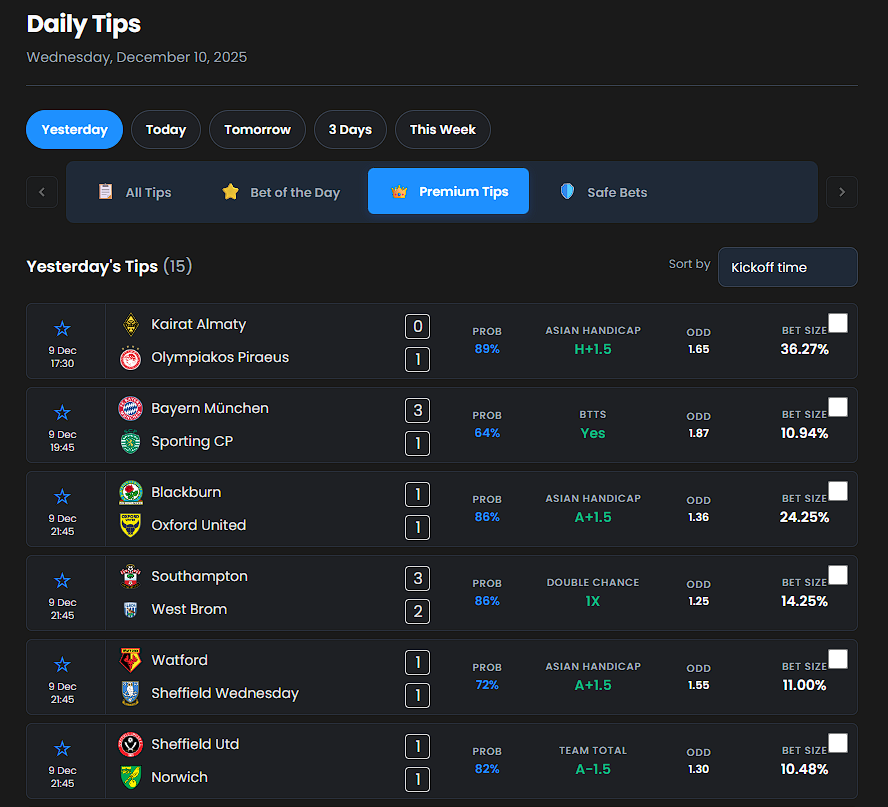Click the left arrow beside the tips tab bar
This screenshot has height=807, width=888.
[x=41, y=191]
